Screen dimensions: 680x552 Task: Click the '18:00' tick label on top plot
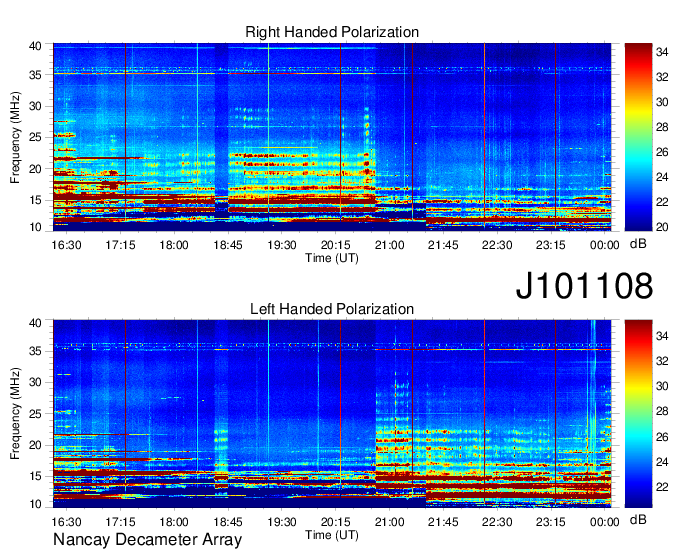click(174, 245)
